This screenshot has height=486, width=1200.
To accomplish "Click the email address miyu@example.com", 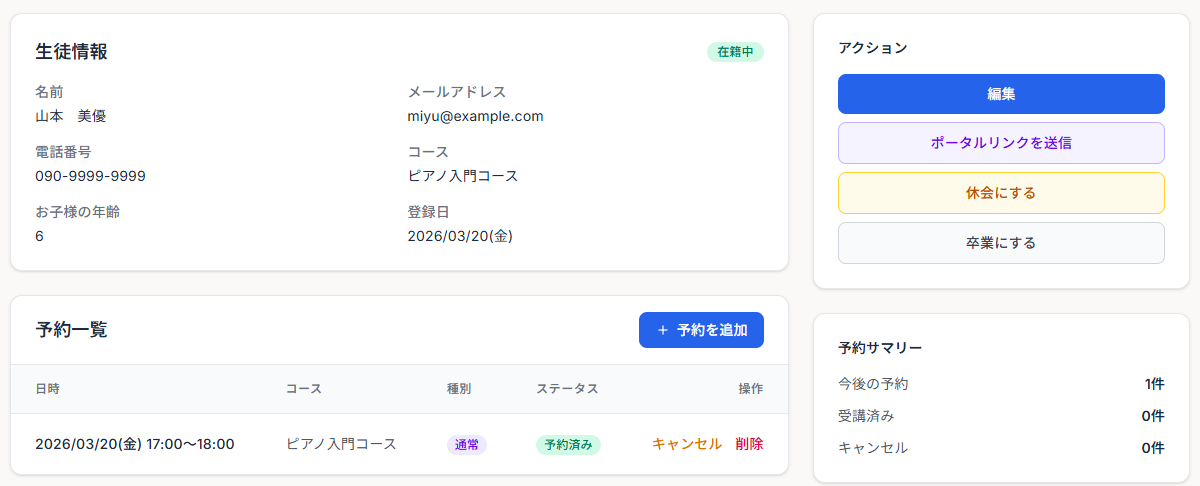I will [475, 116].
